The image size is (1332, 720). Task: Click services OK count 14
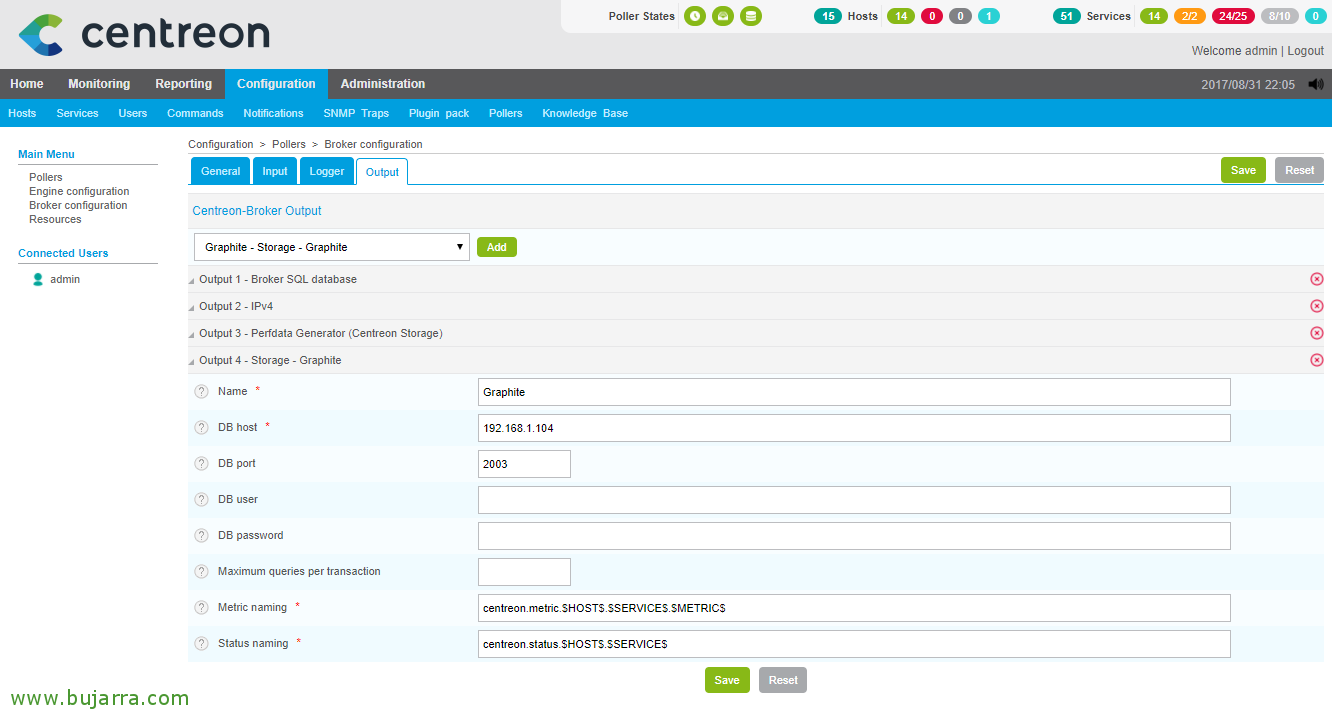coord(1154,16)
